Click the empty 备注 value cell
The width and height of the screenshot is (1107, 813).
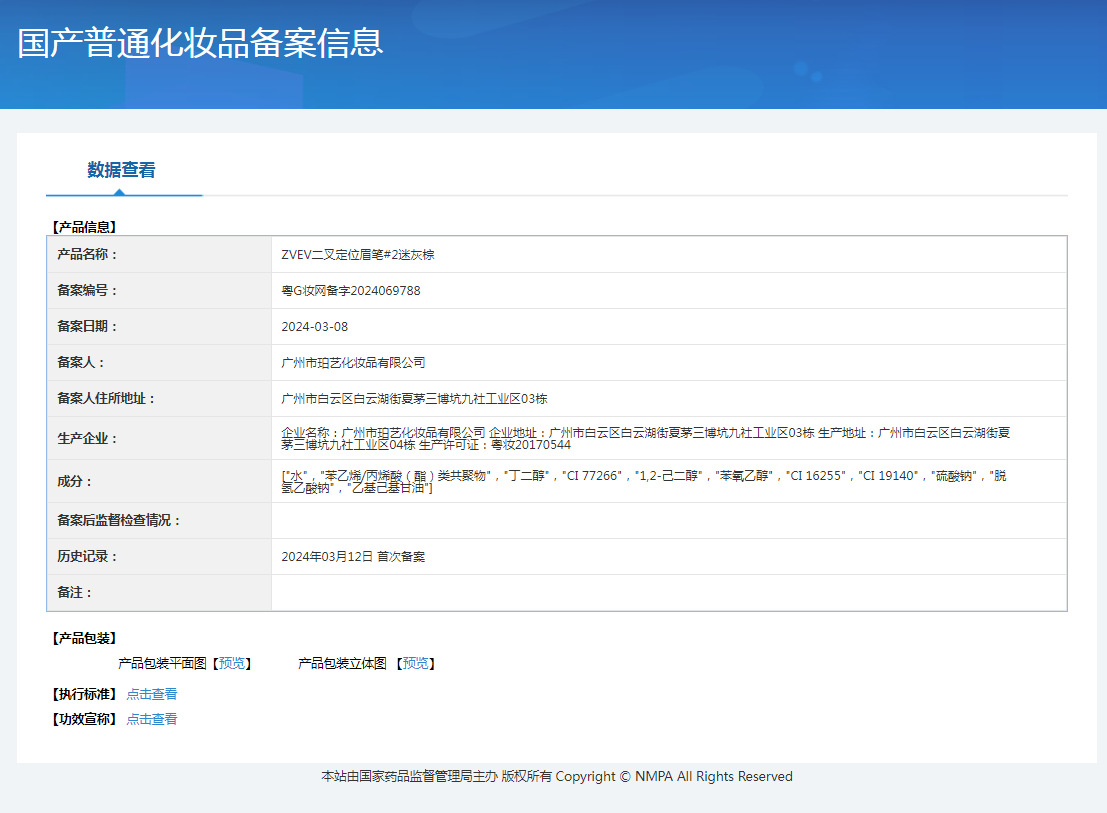(668, 593)
